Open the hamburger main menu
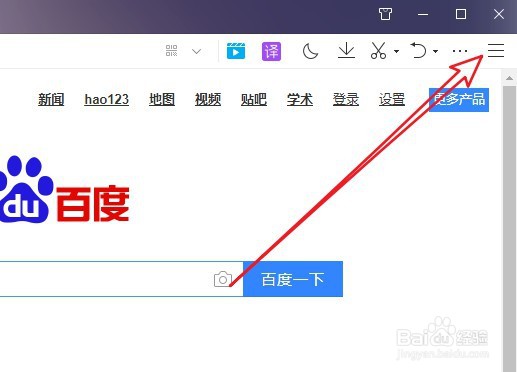This screenshot has width=517, height=372. (x=496, y=51)
